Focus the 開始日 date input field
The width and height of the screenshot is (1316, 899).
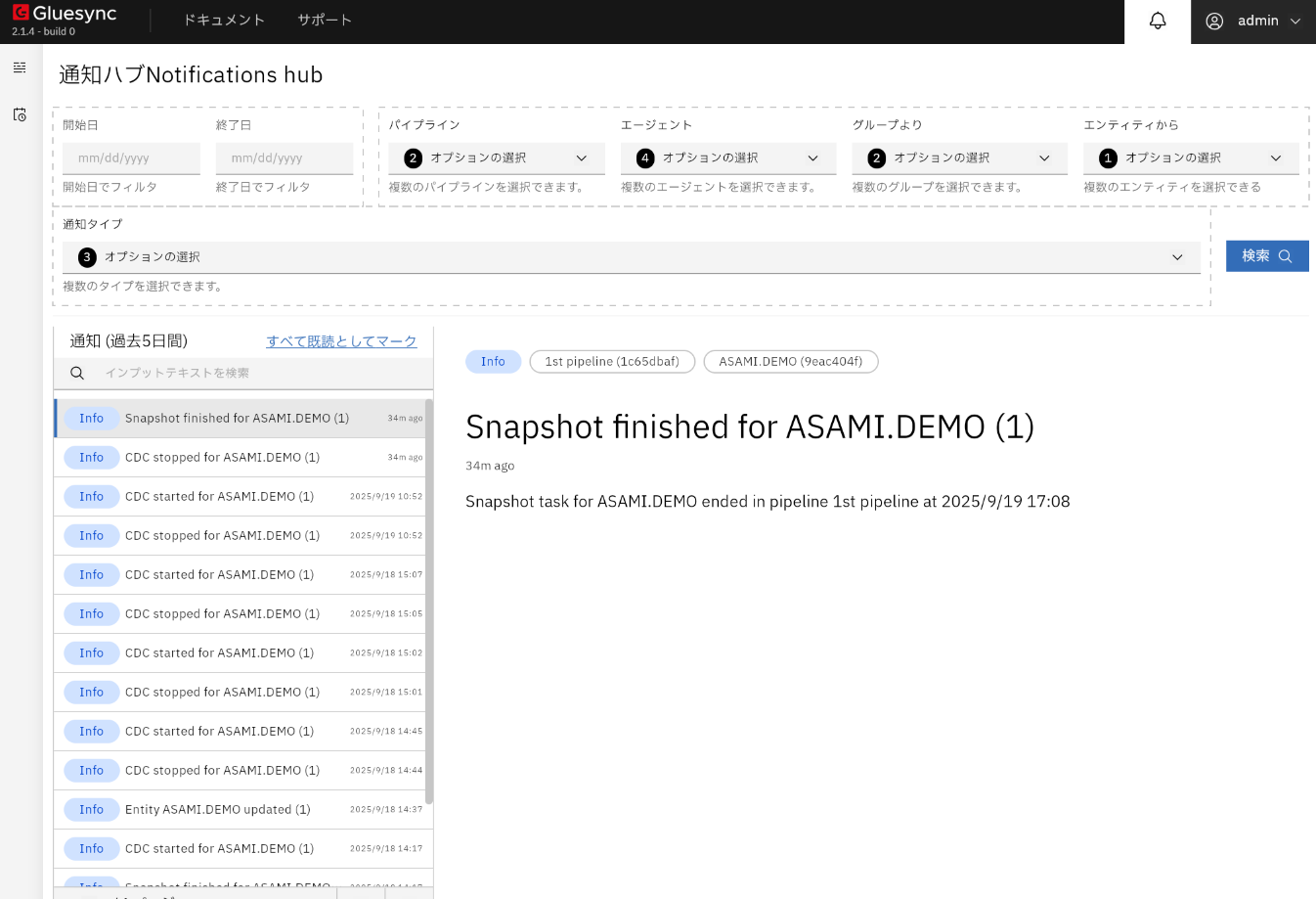(131, 158)
